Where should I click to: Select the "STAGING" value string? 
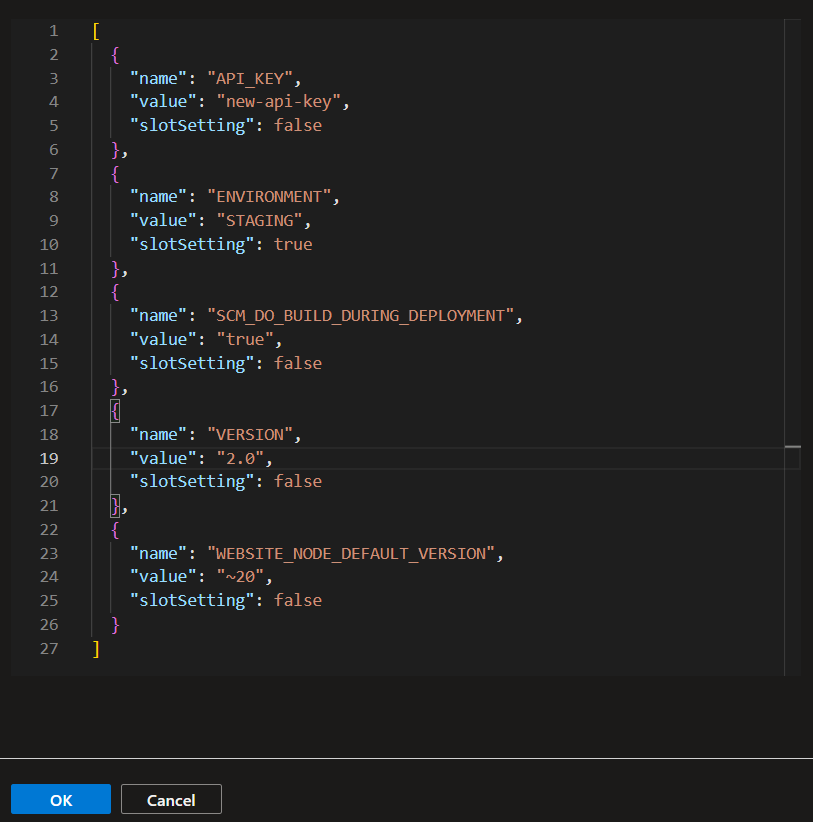(x=262, y=220)
